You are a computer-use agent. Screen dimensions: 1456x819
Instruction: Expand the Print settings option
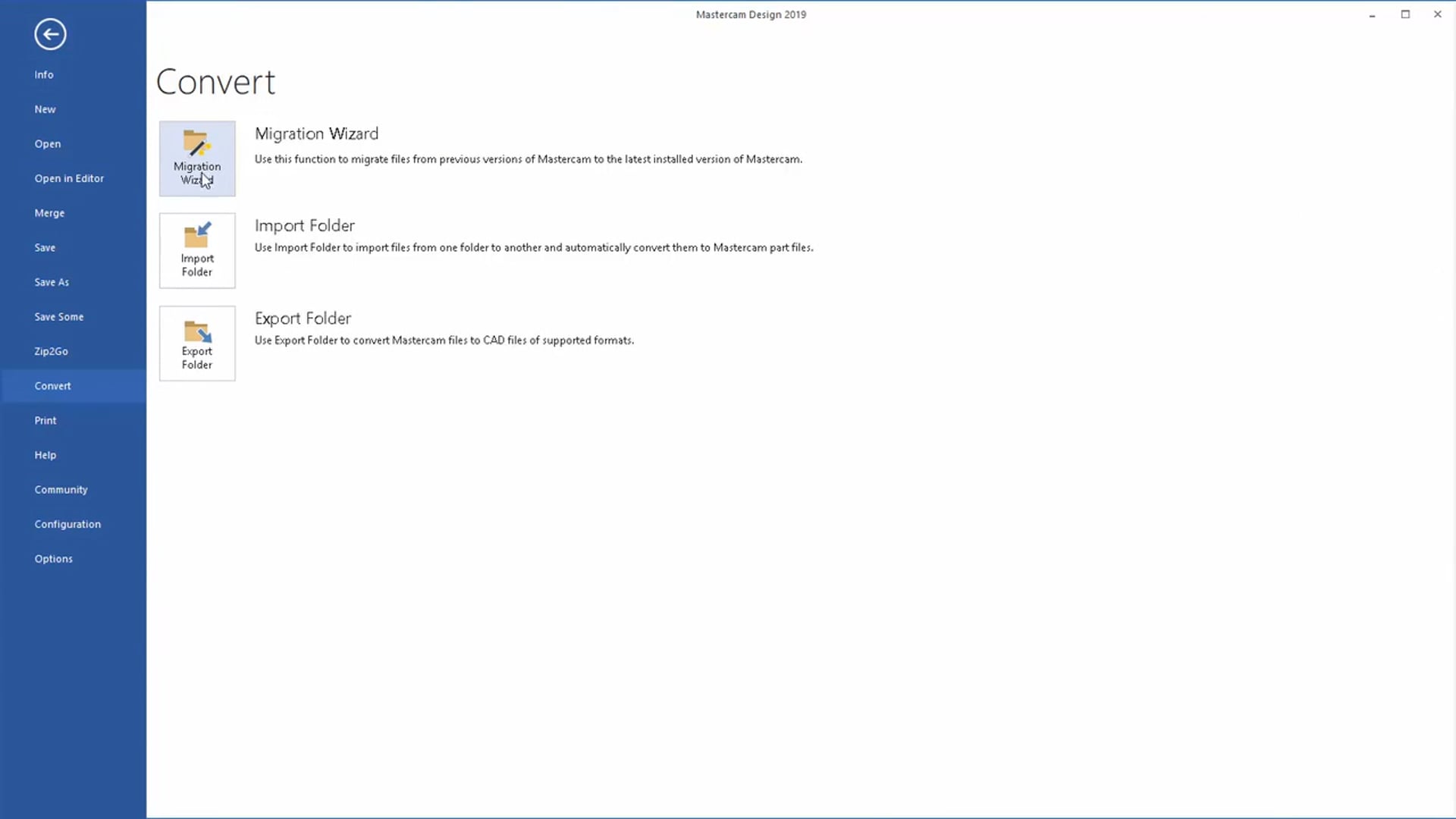tap(45, 420)
